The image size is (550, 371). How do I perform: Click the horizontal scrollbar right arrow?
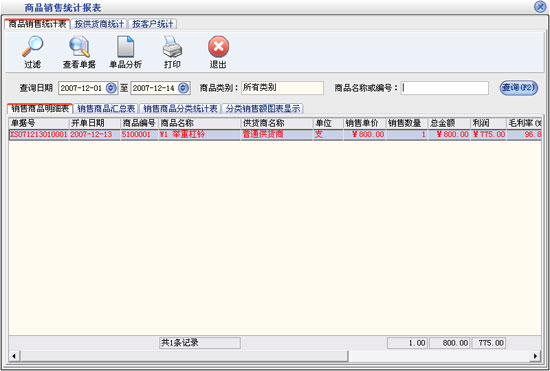[x=535, y=356]
